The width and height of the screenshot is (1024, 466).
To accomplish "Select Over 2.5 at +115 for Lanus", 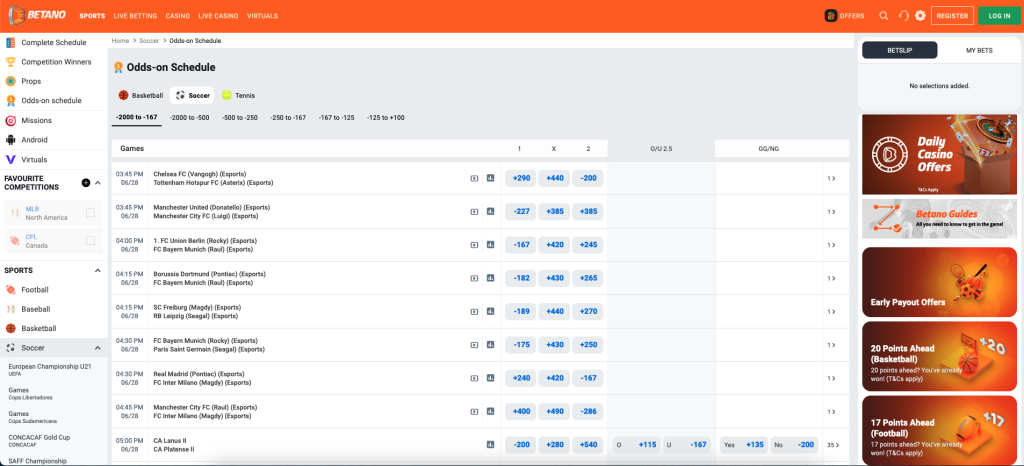I will tap(636, 445).
